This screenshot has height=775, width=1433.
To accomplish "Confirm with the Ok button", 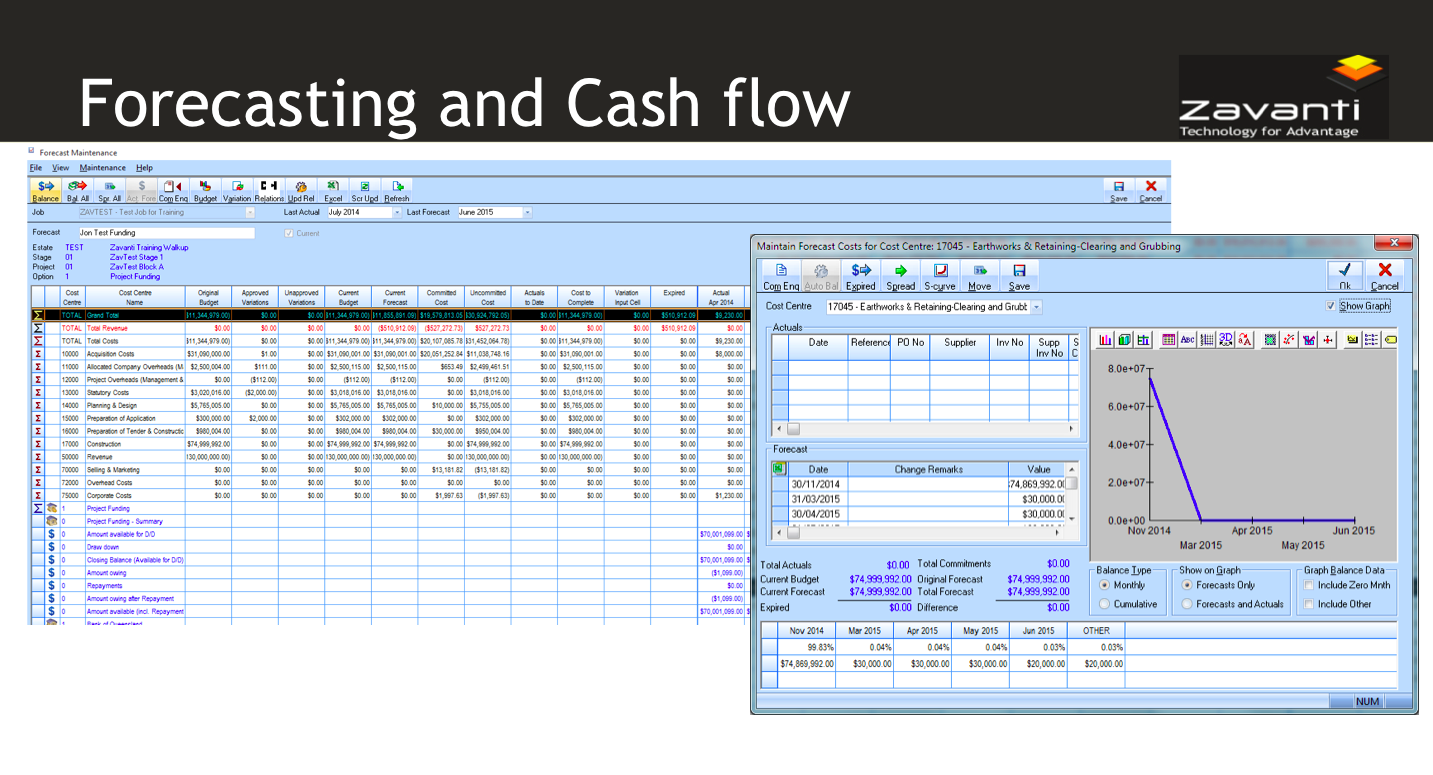I will coord(1345,277).
